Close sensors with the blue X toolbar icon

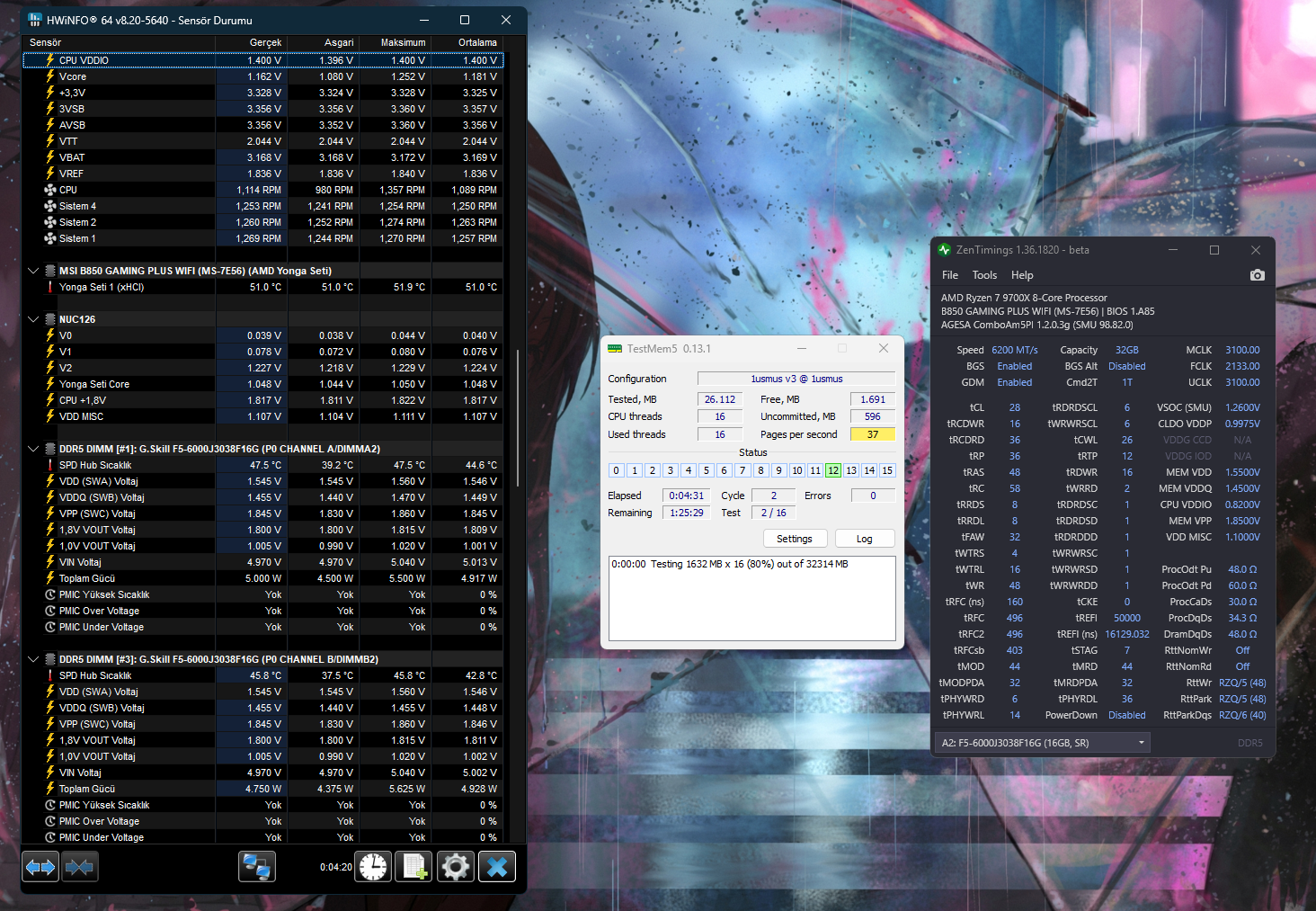[x=497, y=867]
